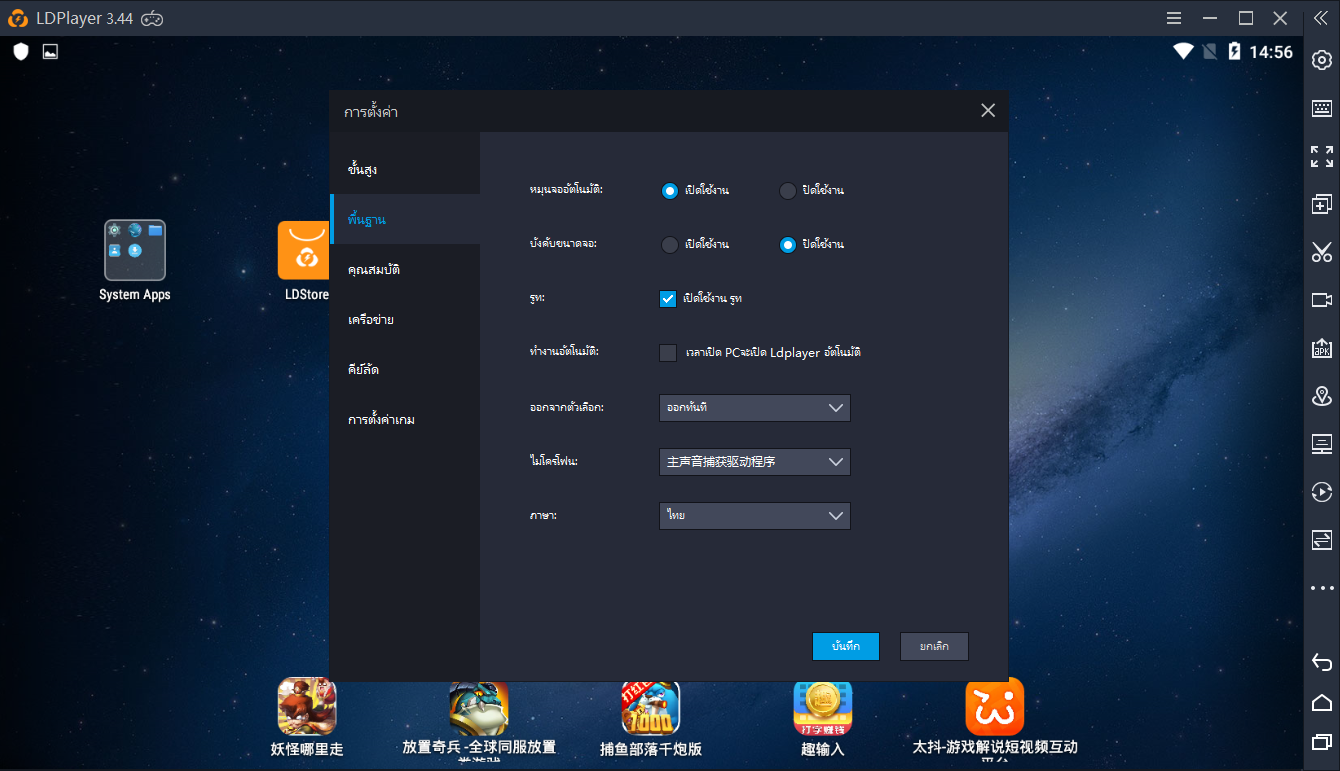This screenshot has width=1340, height=771.
Task: Expand the ไทย language dropdown
Action: pos(754,516)
